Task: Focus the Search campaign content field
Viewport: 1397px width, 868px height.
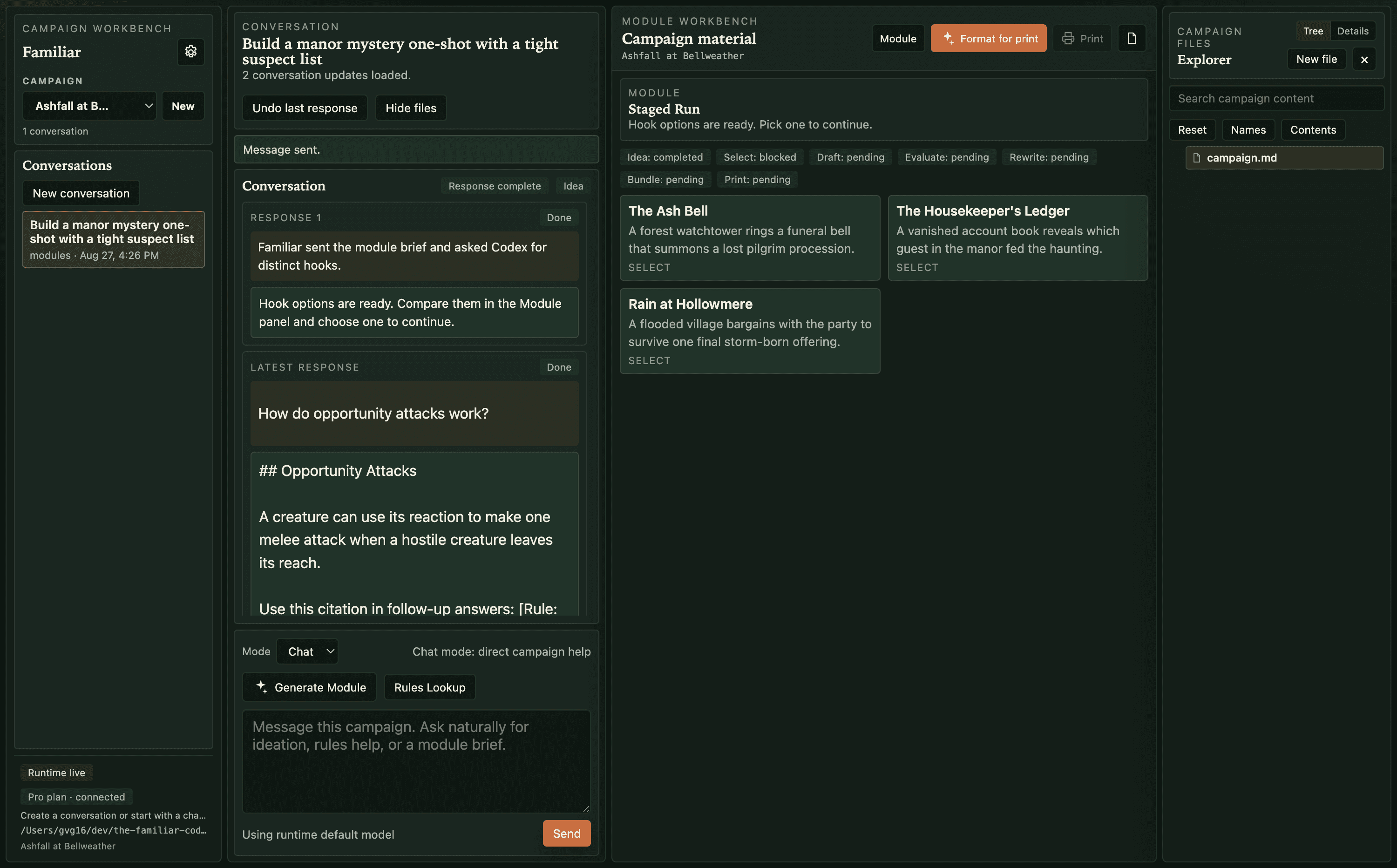Action: (x=1276, y=99)
